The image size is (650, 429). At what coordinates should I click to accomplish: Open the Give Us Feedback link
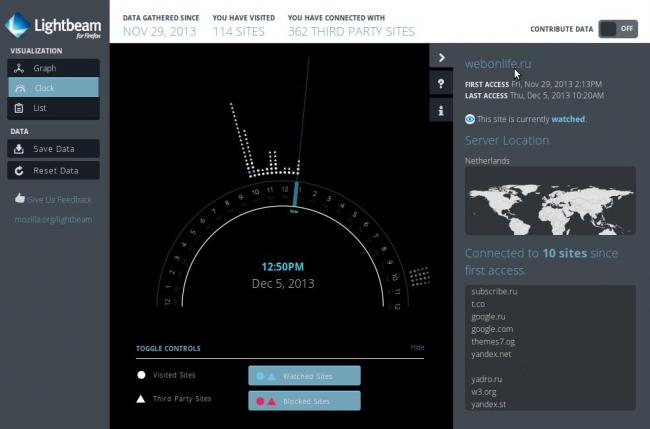[59, 199]
